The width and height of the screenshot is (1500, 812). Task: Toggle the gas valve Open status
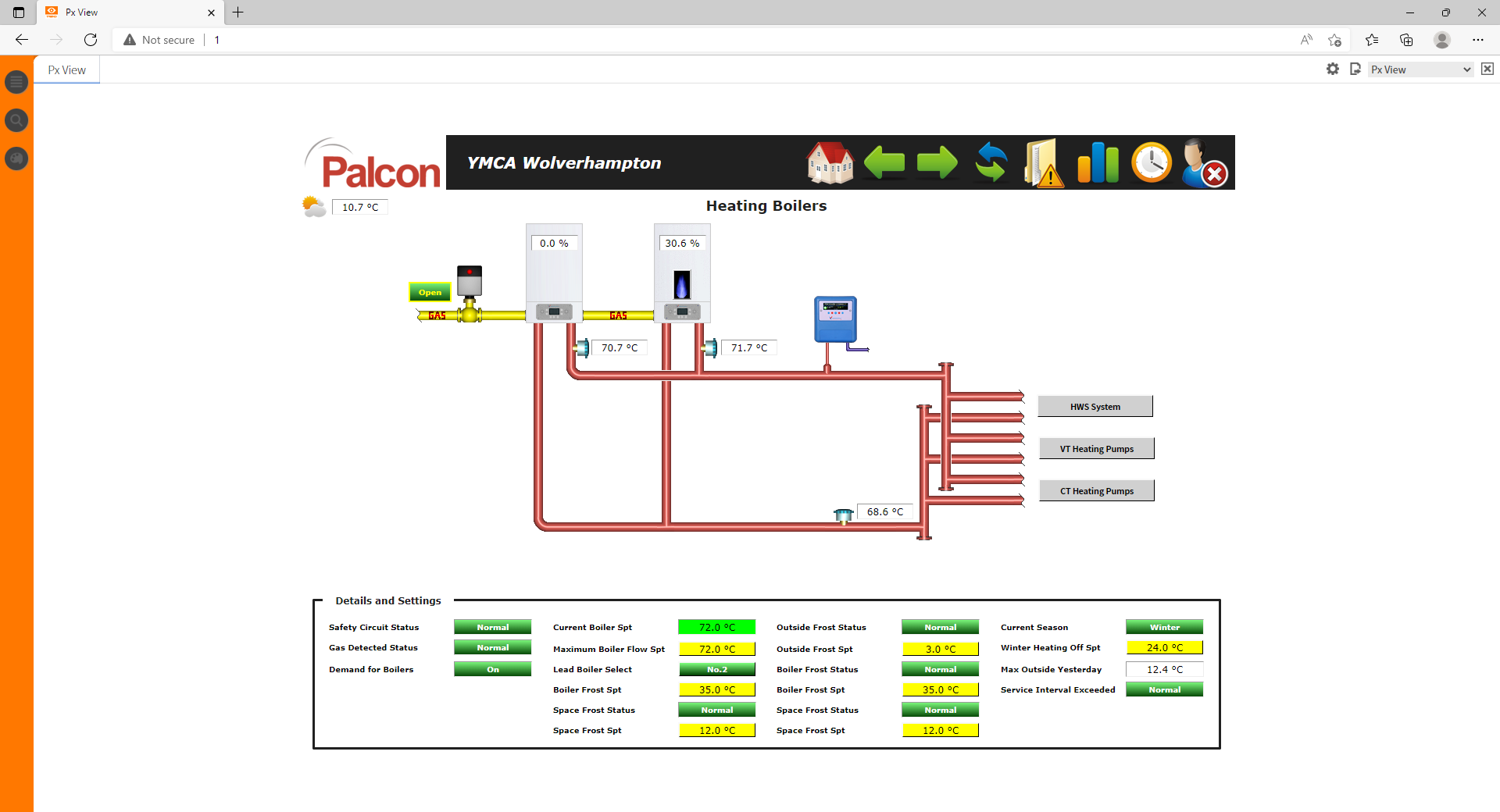[x=430, y=293]
